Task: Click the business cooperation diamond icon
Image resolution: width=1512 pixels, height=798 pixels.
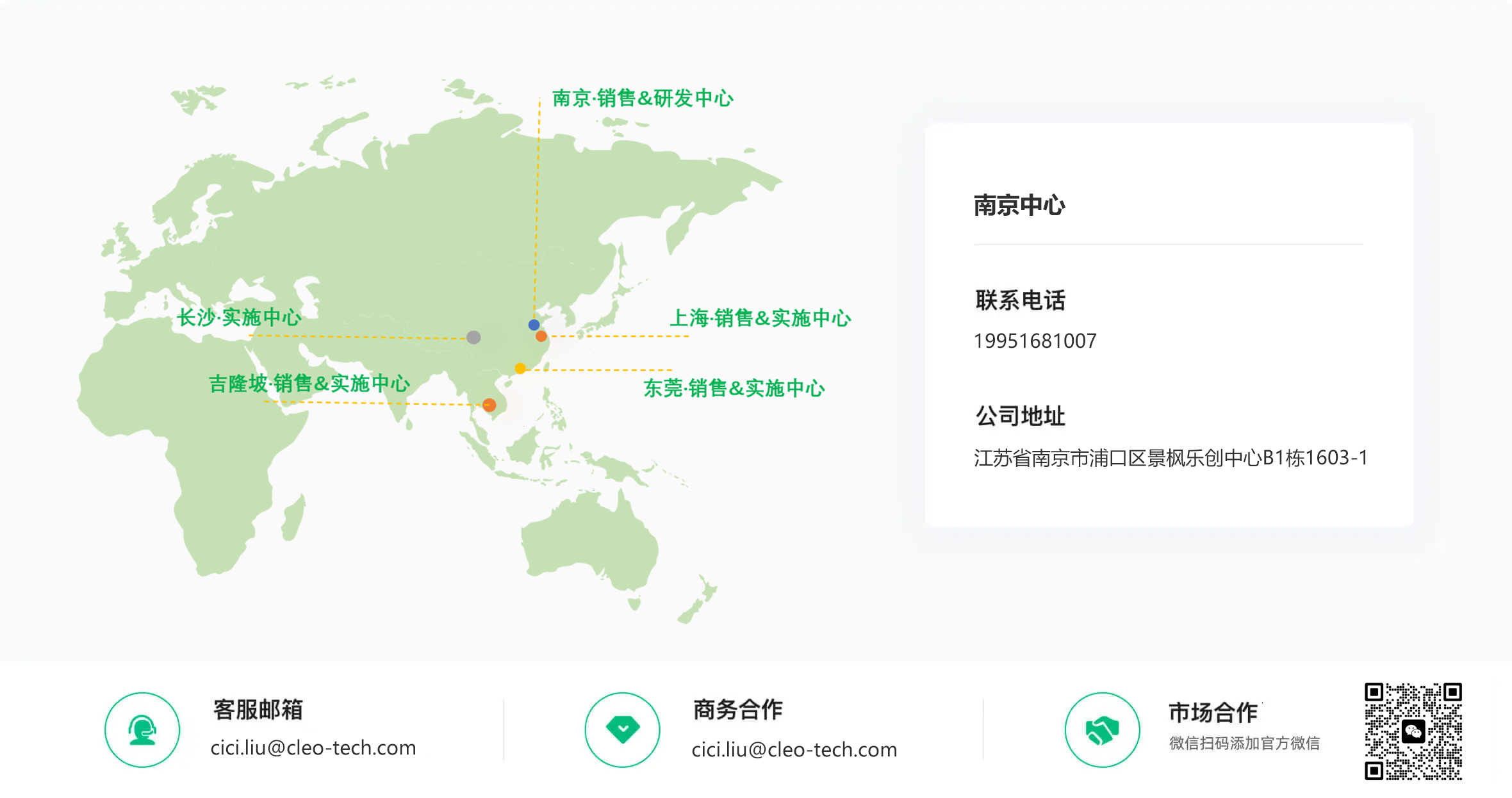Action: point(622,729)
